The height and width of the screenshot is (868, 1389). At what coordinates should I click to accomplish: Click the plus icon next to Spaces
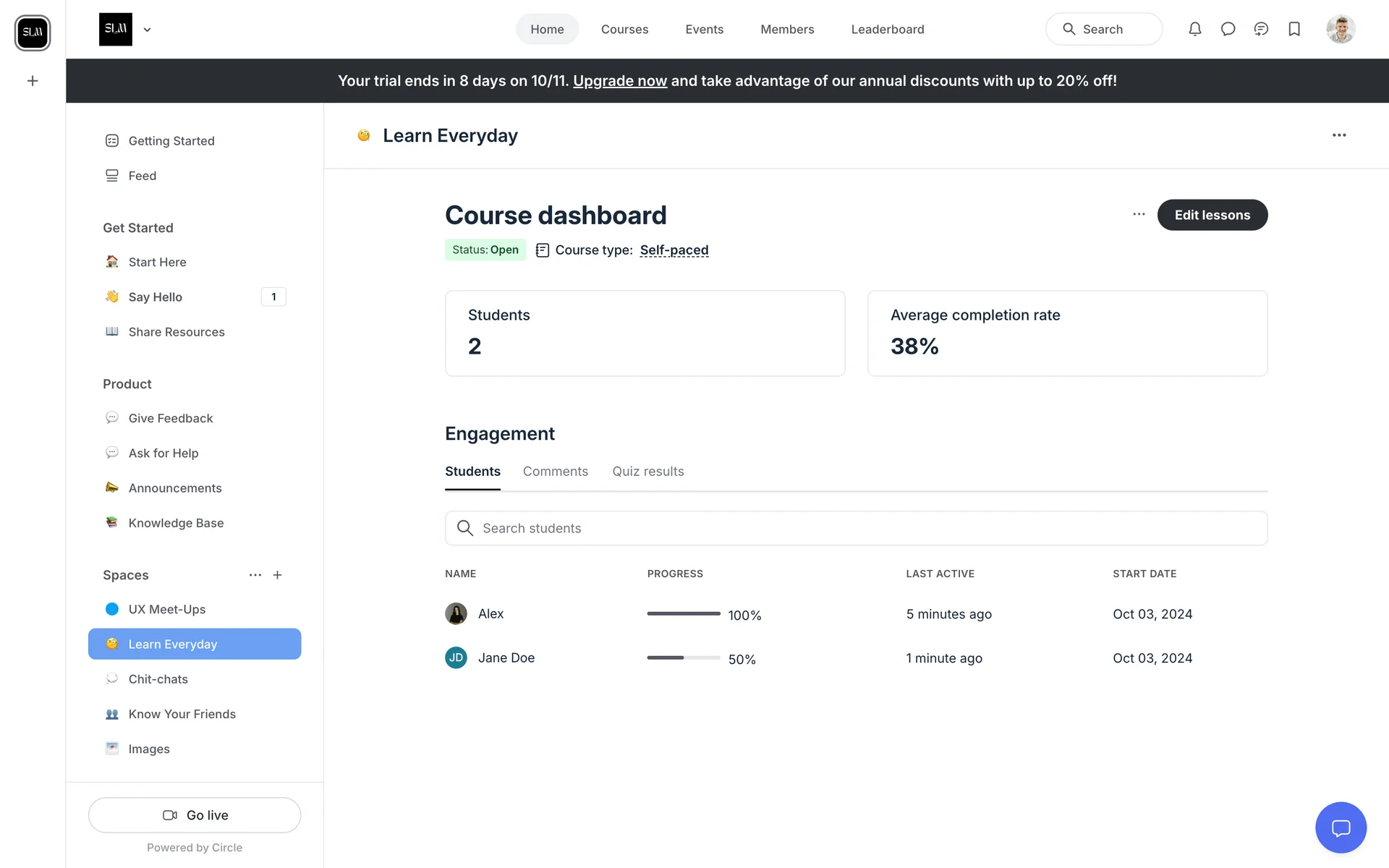pos(278,575)
